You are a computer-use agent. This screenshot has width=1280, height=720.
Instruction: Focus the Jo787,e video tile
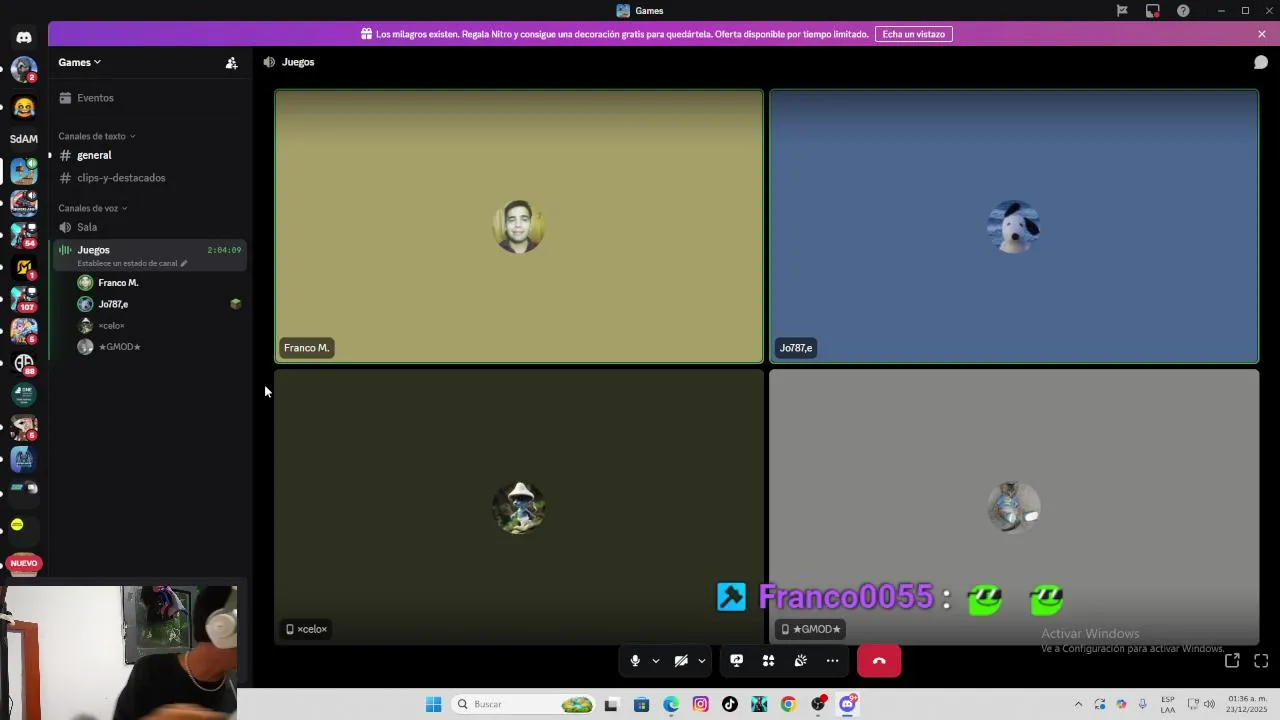point(1014,227)
